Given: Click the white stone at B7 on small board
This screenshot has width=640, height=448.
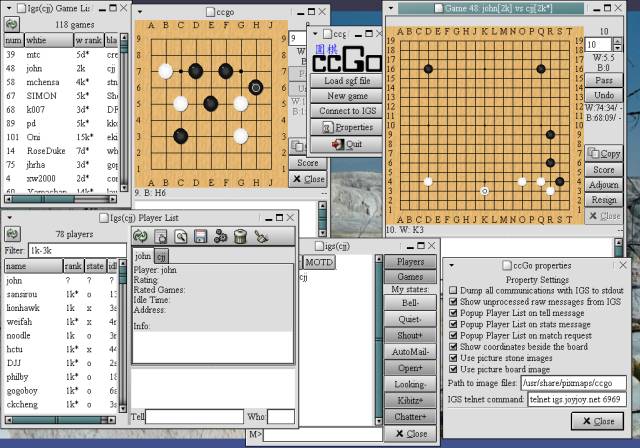Looking at the screenshot, I should click(x=165, y=71).
